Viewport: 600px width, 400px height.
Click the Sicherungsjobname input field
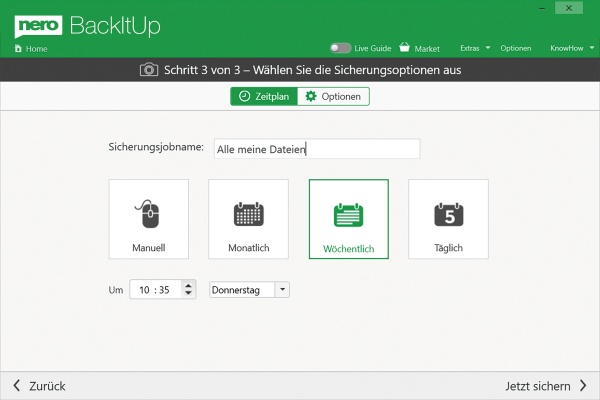pos(317,149)
